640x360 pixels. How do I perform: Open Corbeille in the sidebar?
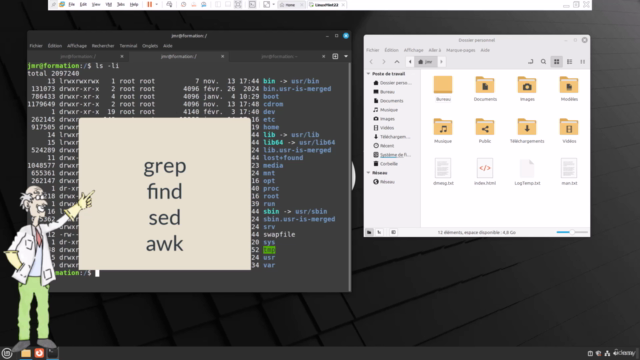point(386,164)
